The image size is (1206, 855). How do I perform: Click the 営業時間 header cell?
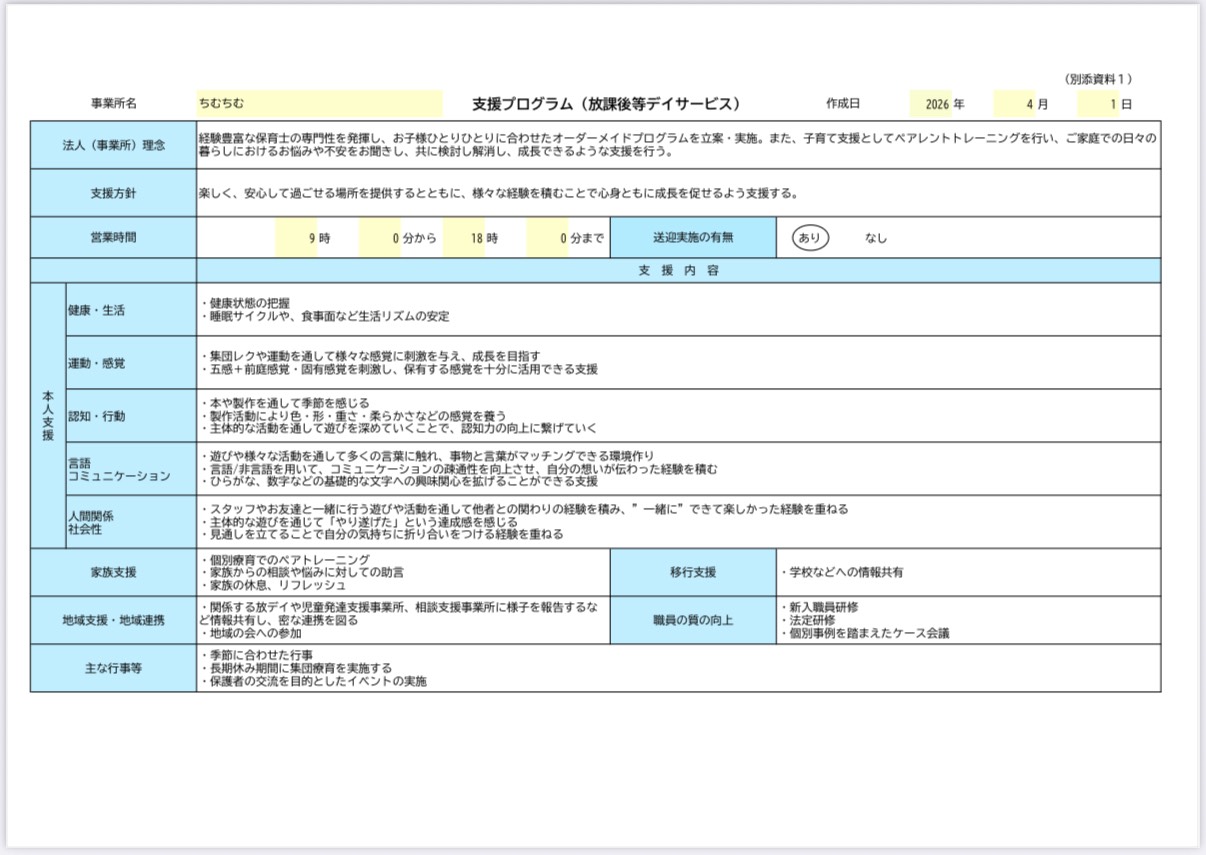coord(113,238)
